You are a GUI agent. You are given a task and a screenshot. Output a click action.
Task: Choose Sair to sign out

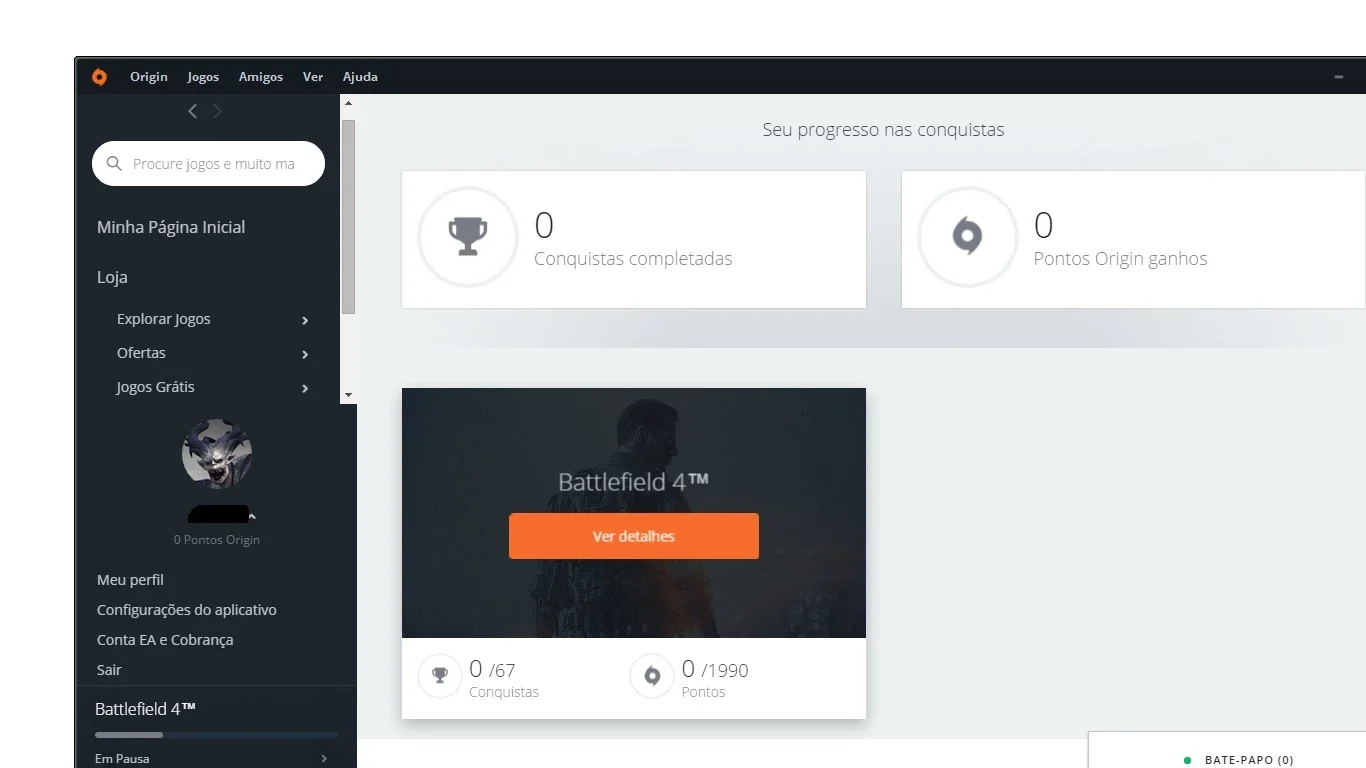click(x=109, y=670)
